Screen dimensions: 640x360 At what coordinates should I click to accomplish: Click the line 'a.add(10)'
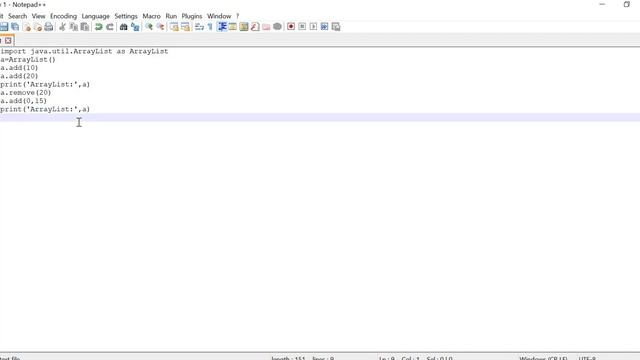(19, 68)
